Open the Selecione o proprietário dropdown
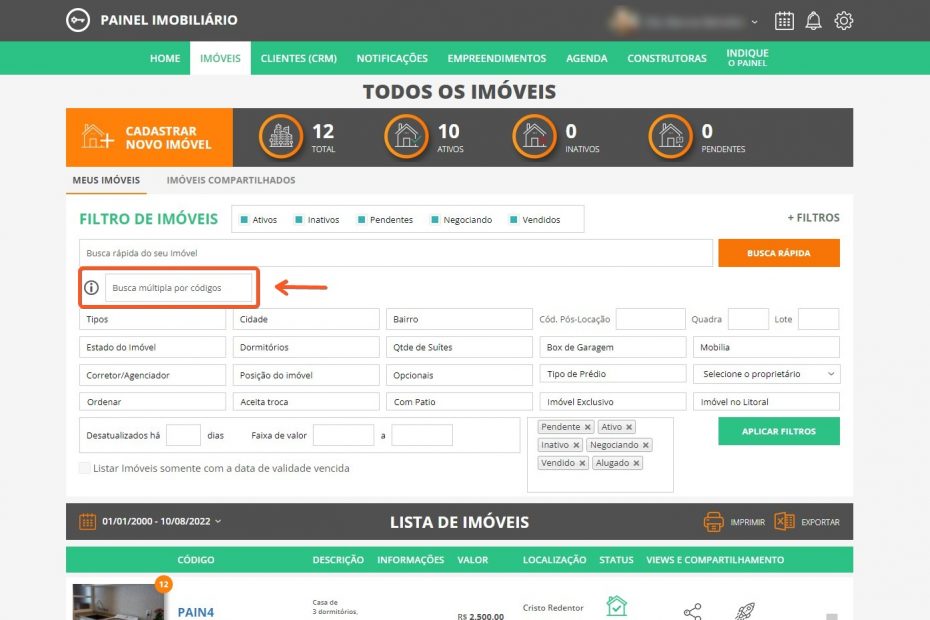This screenshot has width=930, height=620. pos(766,374)
